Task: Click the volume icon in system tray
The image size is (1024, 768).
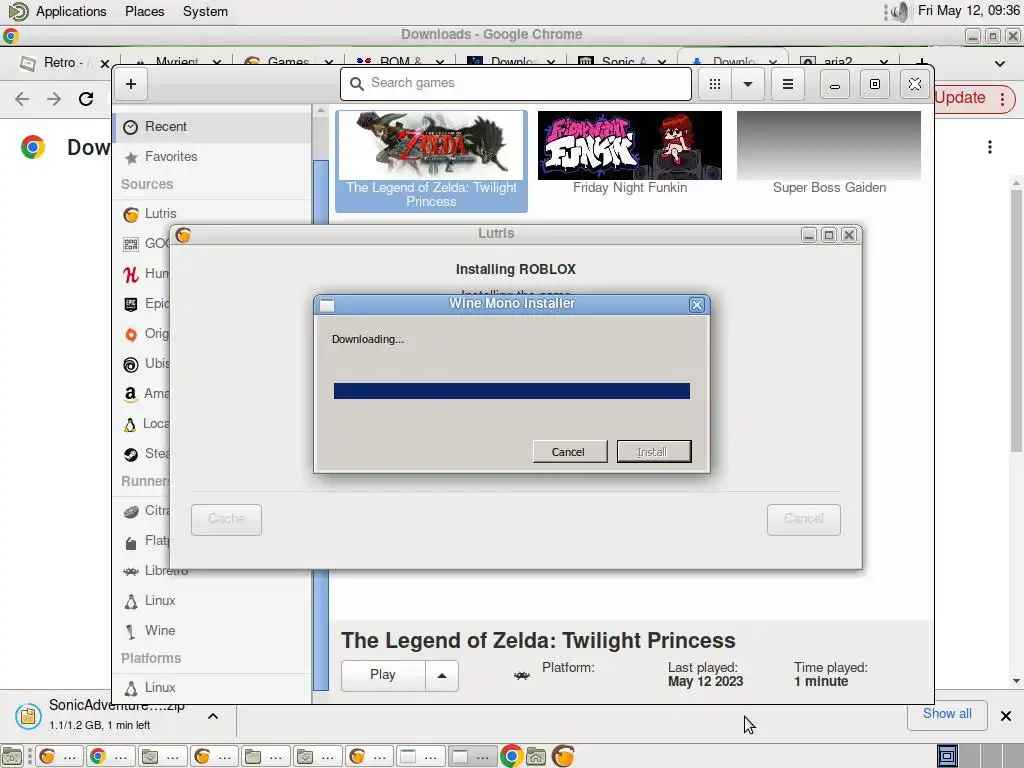Action: pos(900,12)
